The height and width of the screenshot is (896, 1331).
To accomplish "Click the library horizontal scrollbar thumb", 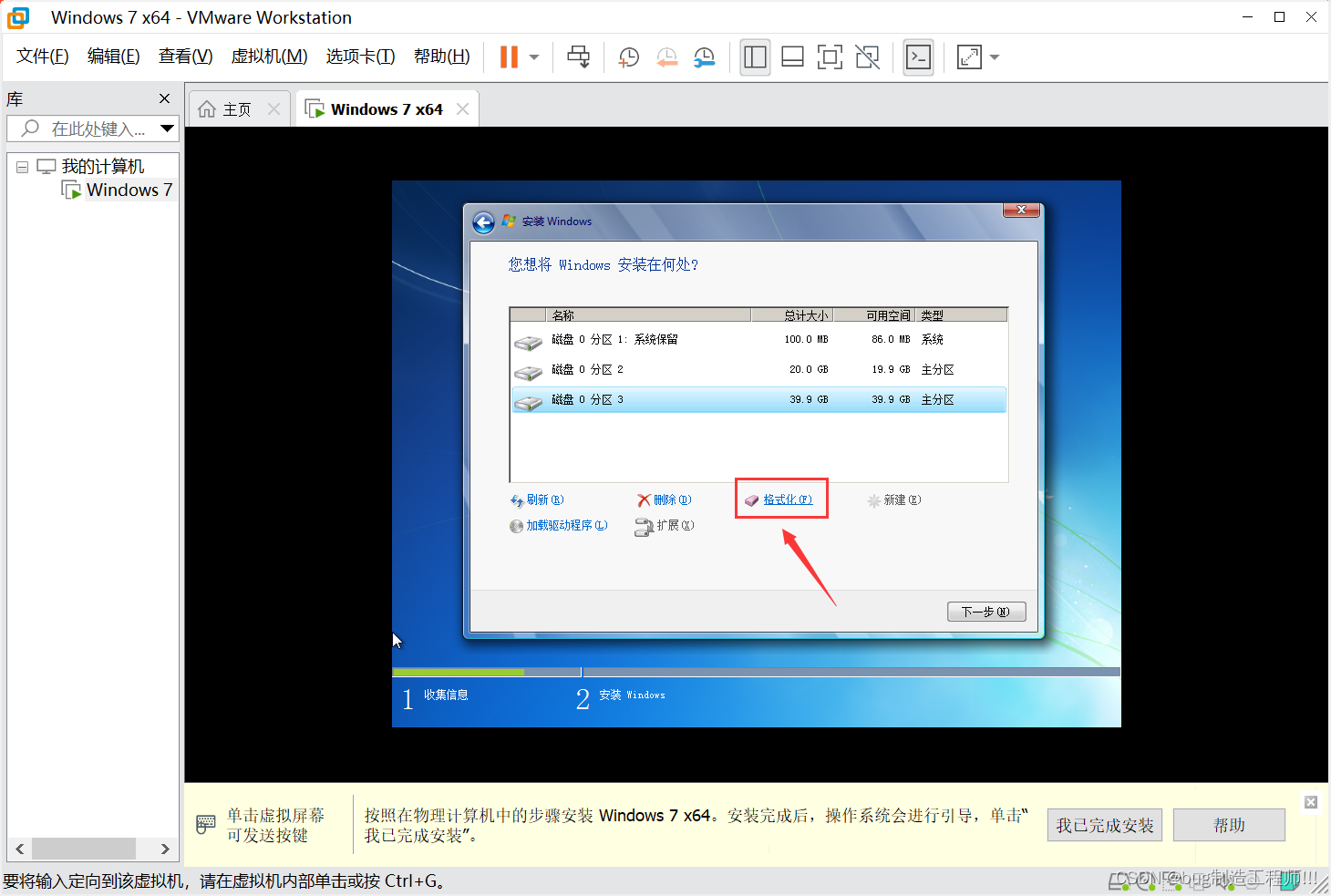I will [84, 849].
